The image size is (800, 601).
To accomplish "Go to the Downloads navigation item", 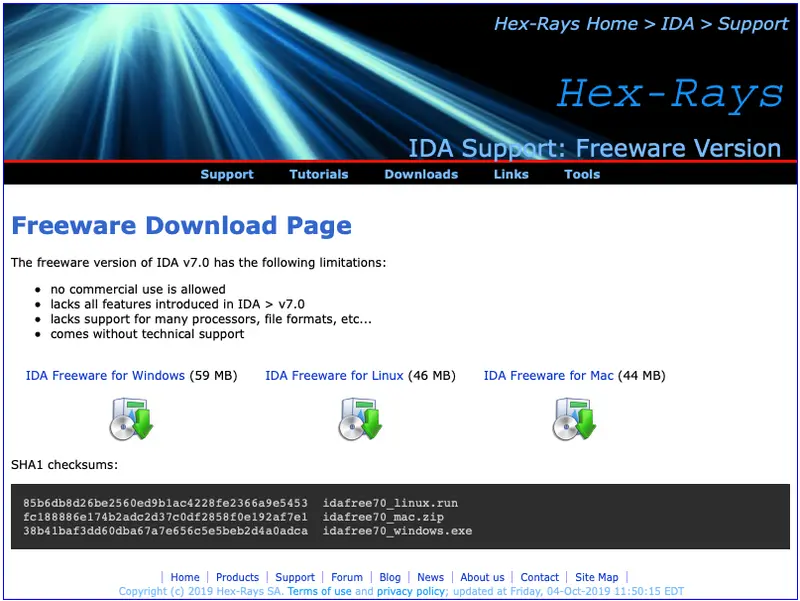I will [x=421, y=174].
